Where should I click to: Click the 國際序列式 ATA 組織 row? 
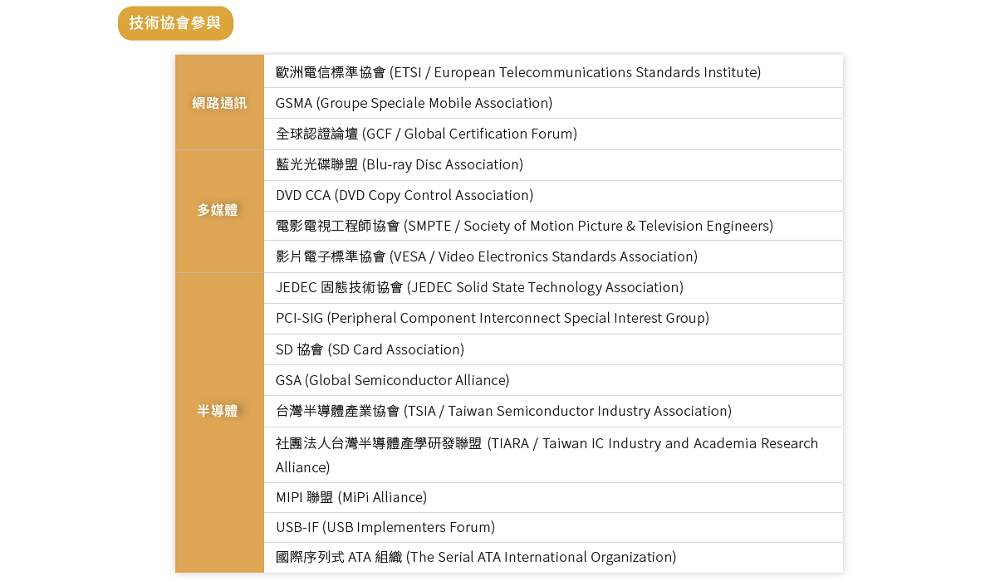[553, 557]
